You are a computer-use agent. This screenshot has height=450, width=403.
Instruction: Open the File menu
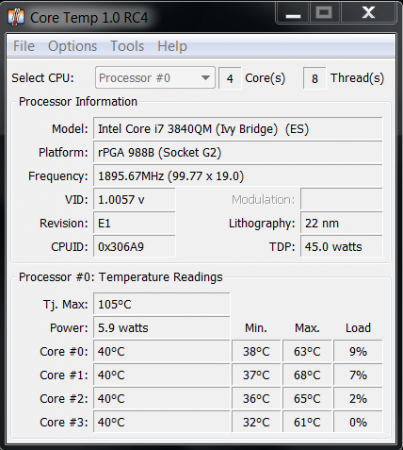point(24,46)
